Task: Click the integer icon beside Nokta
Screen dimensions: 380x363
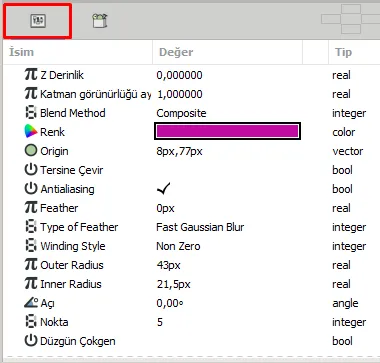Action: [31, 322]
